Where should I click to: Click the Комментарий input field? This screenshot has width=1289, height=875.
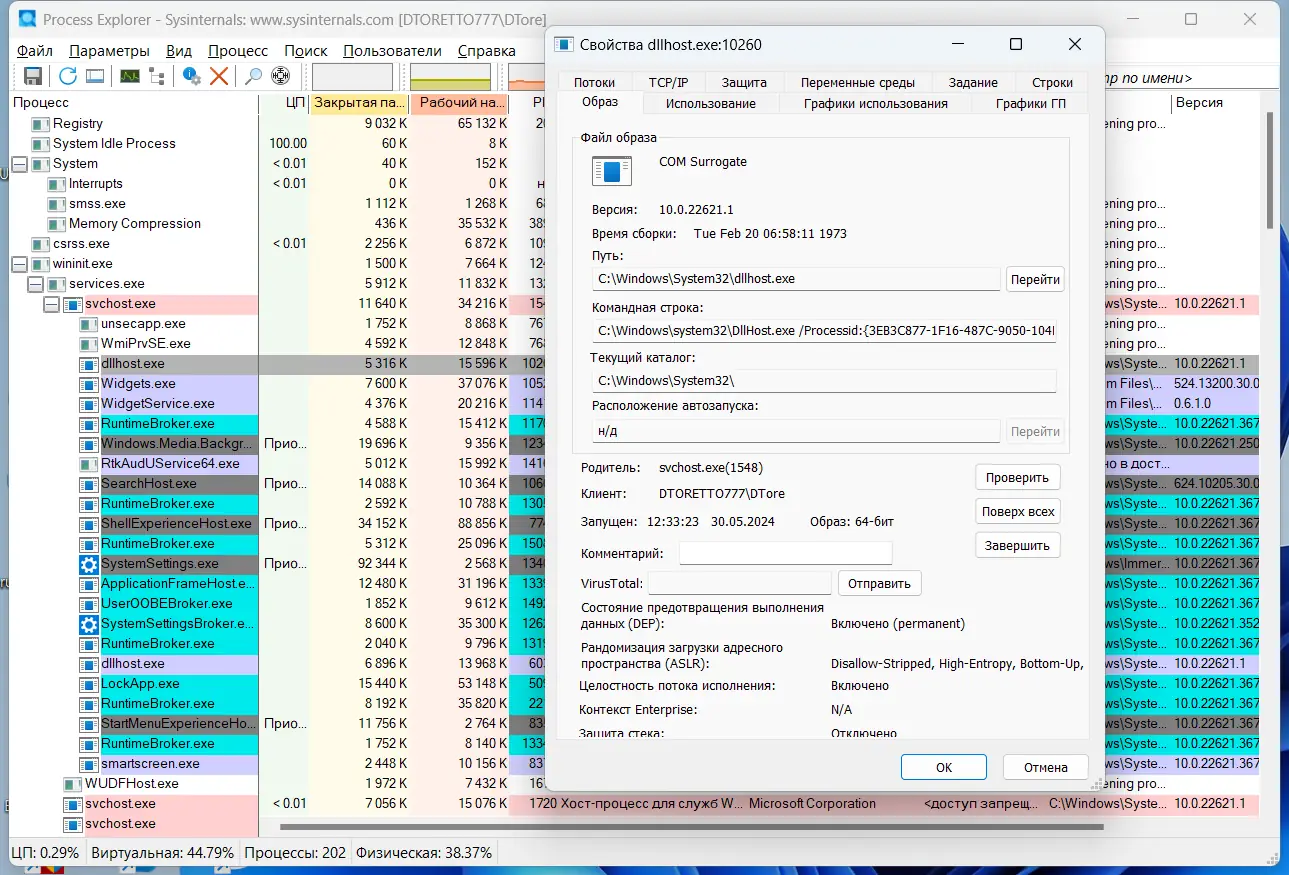tap(785, 553)
